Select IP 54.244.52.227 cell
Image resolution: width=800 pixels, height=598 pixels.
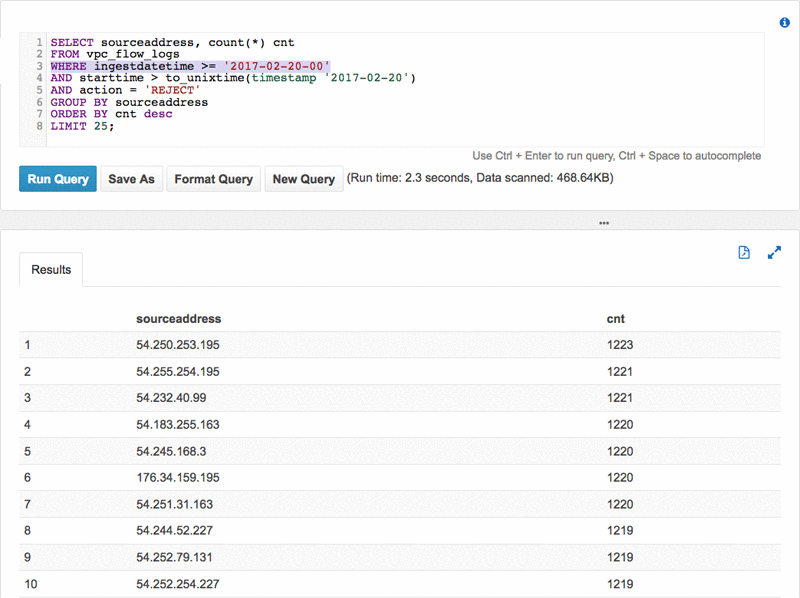[174, 531]
